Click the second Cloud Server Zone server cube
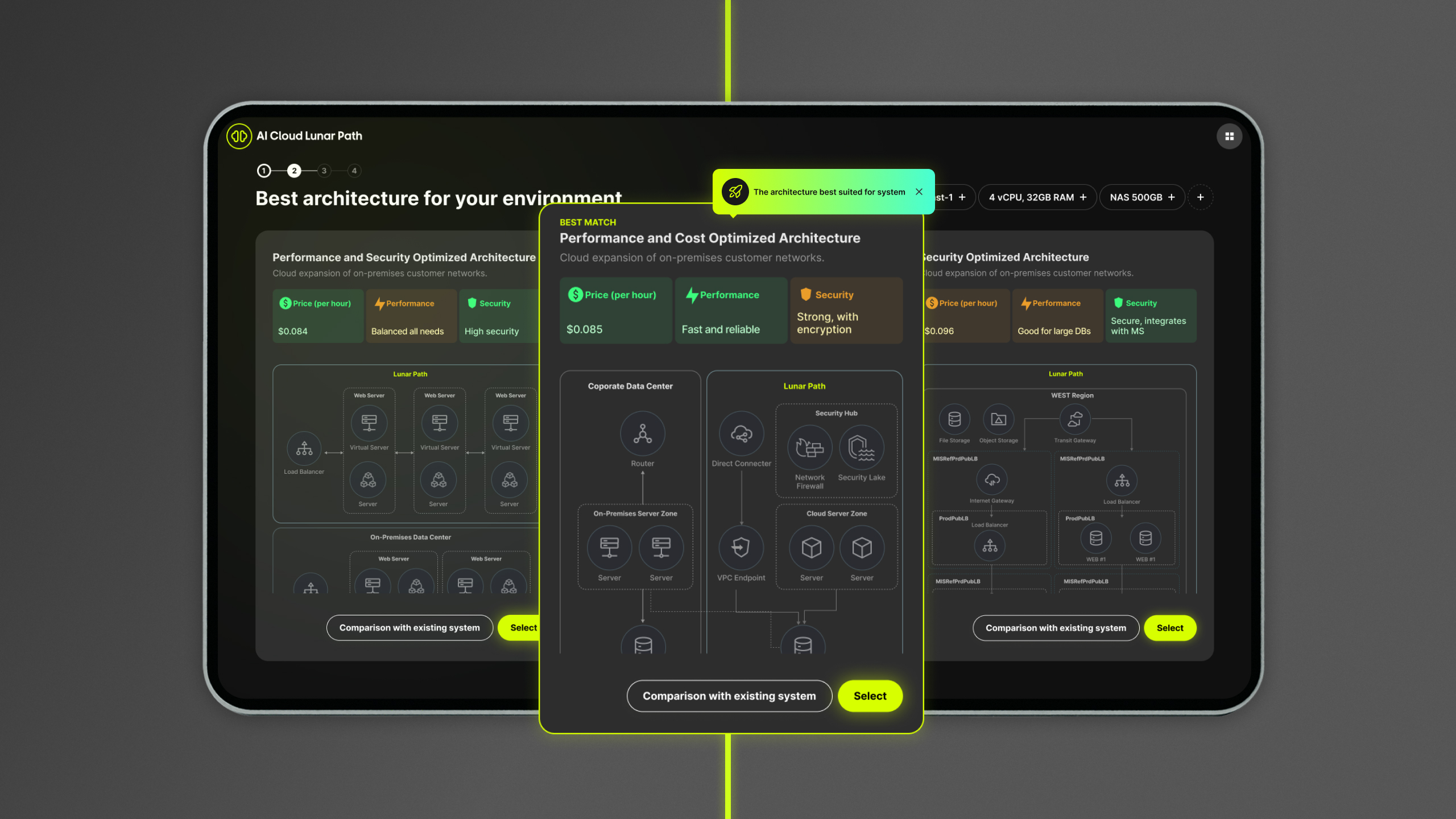Screen dimensions: 1456x819 862,548
